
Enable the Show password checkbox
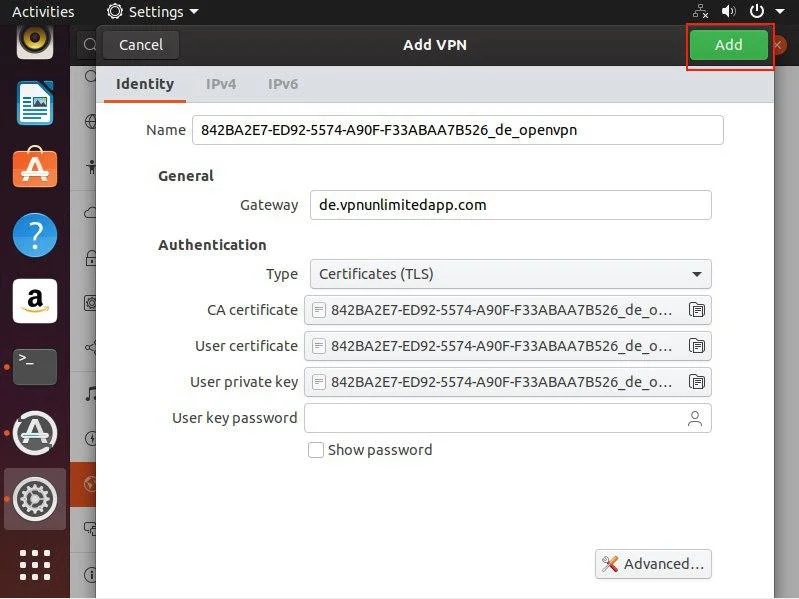coord(316,450)
